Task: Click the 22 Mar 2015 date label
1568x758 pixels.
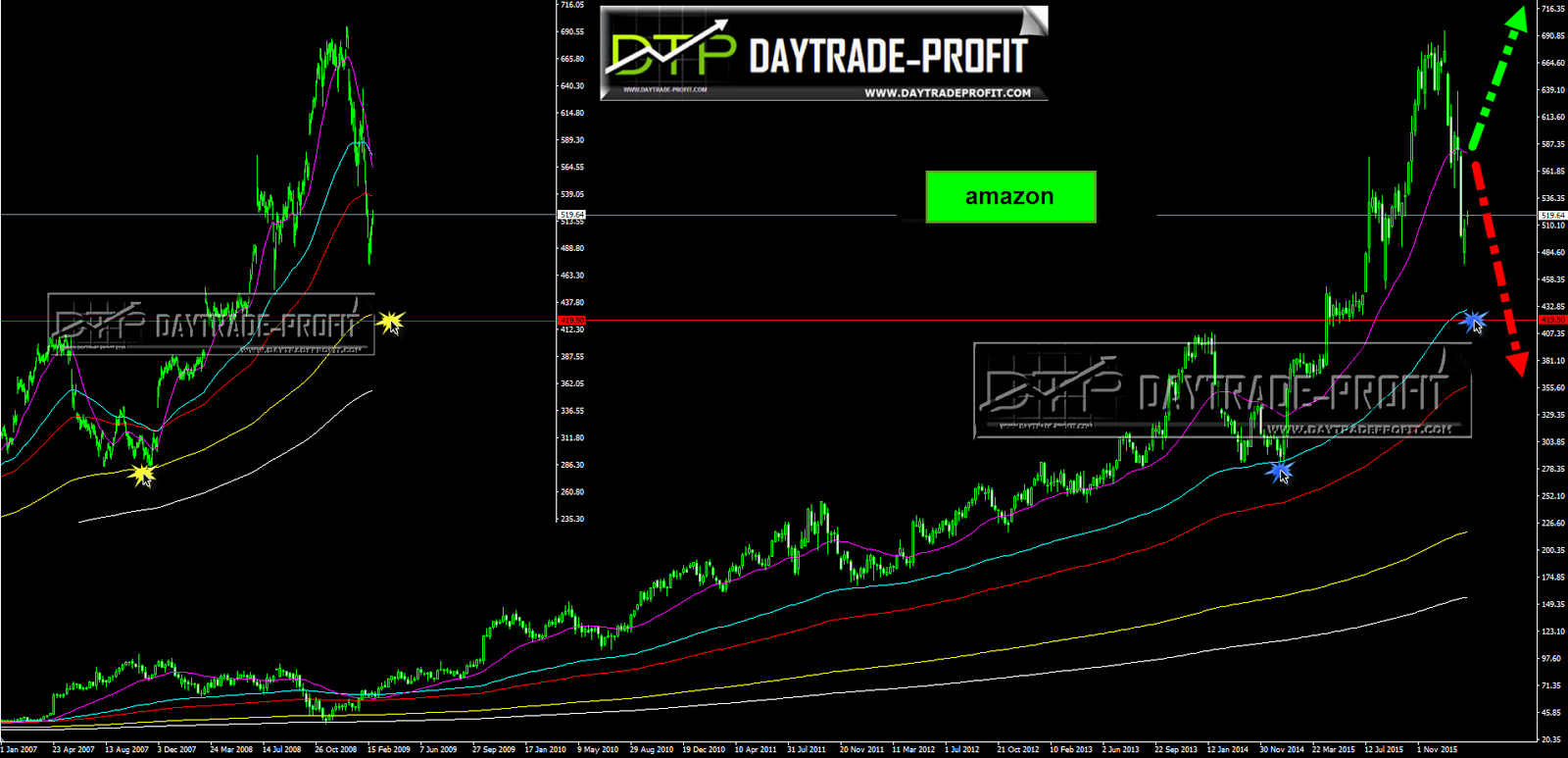Action: pos(1334,750)
